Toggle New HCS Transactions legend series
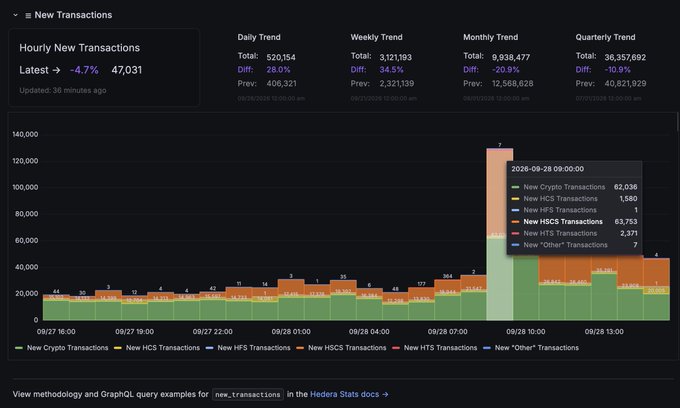680x408 pixels. [157, 348]
